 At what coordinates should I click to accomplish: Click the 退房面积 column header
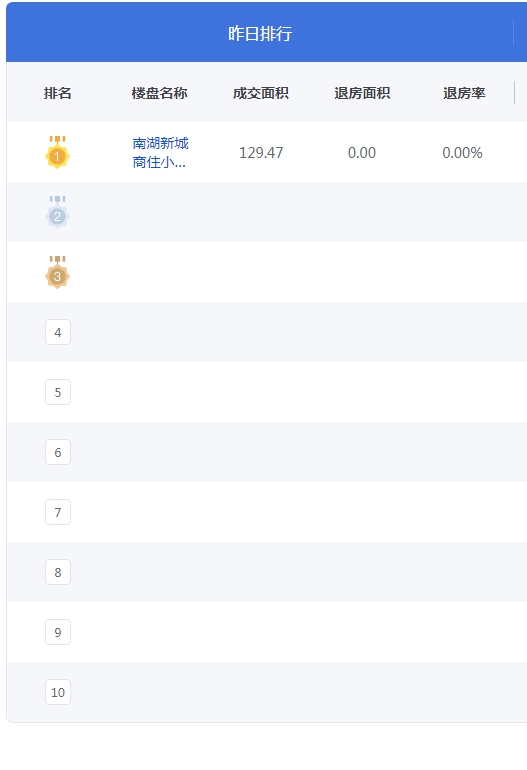tap(362, 93)
